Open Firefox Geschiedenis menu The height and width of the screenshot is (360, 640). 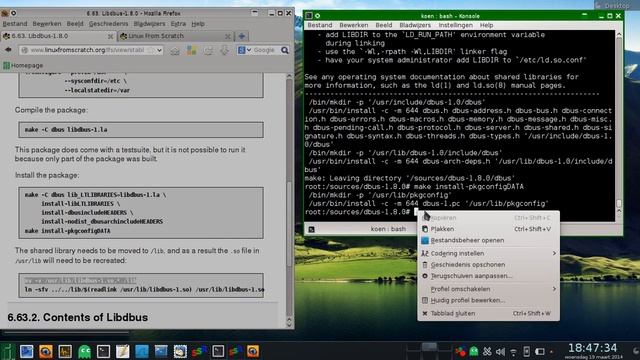[x=108, y=24]
